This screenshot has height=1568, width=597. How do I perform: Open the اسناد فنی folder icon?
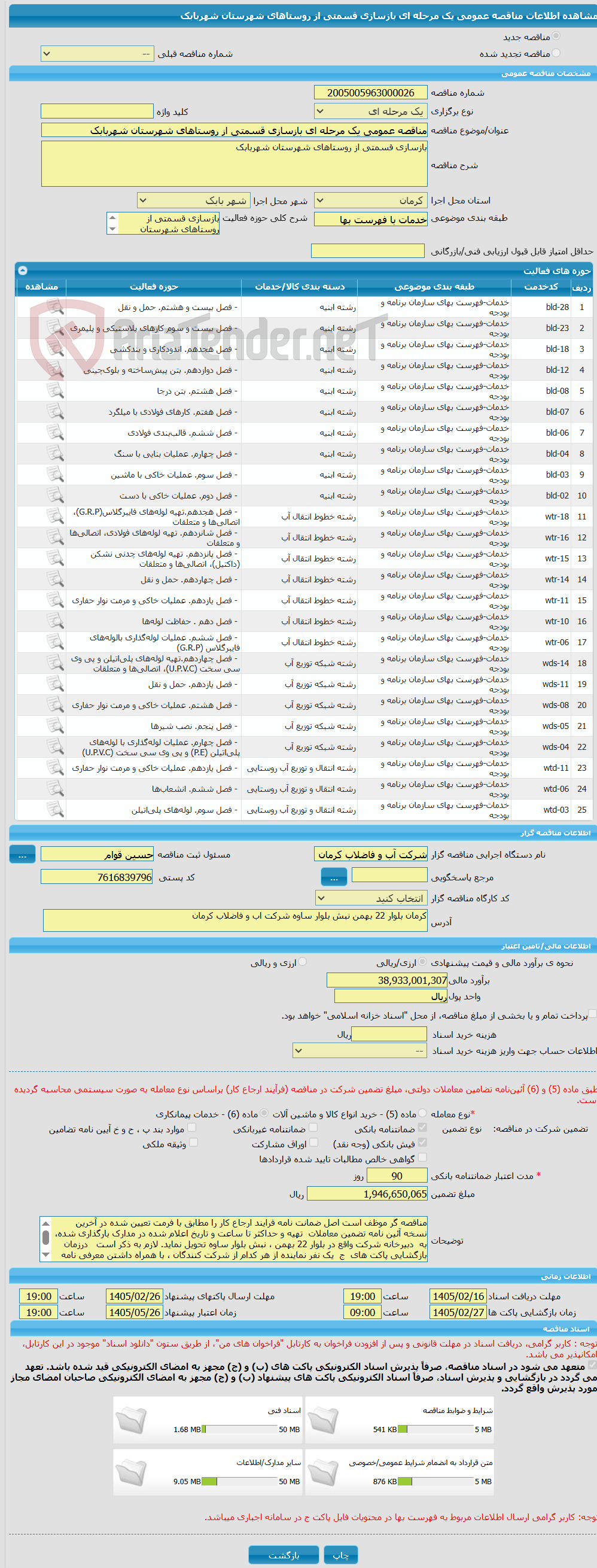pos(131,1420)
